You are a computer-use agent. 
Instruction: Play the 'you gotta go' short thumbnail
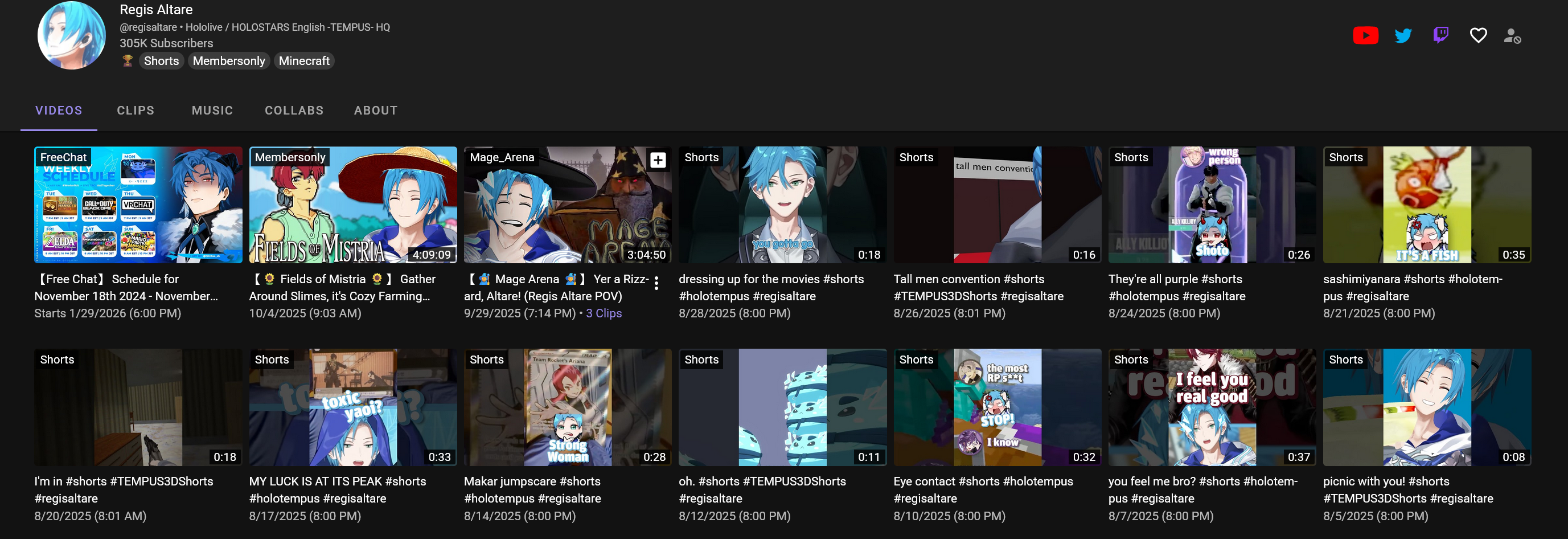(783, 205)
